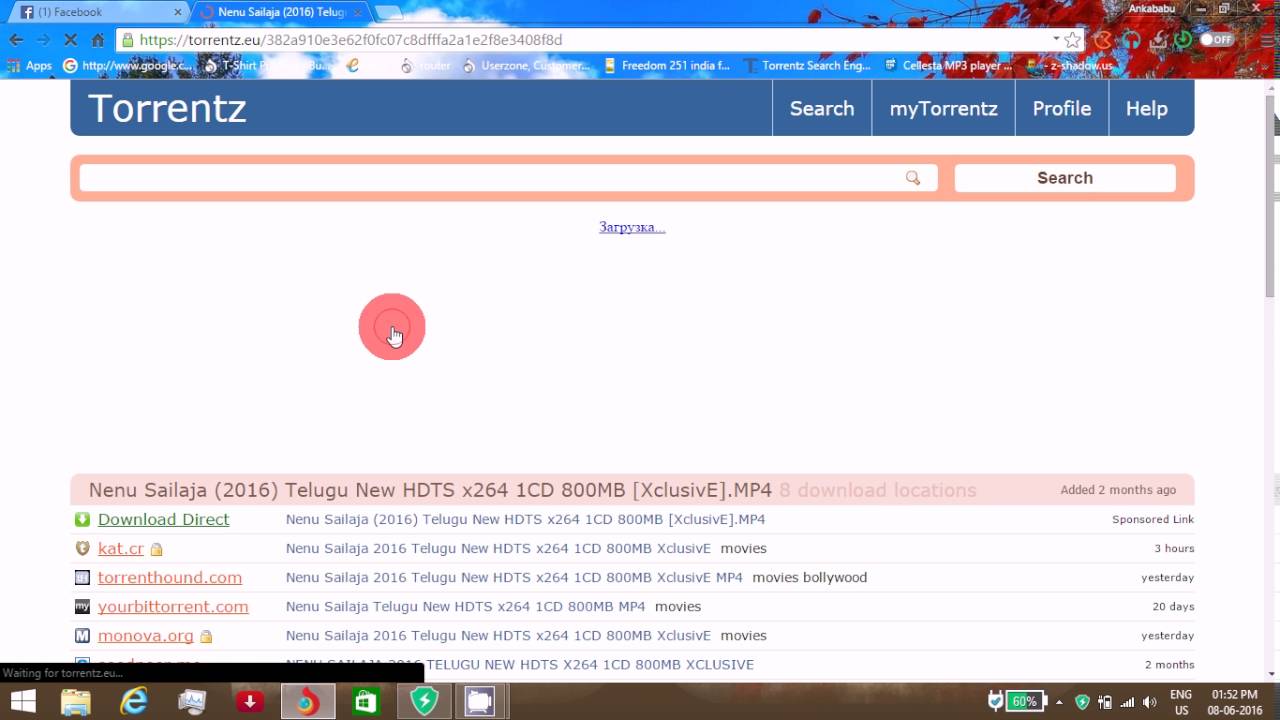Go to the browser home page
This screenshot has height=720, width=1280.
pyautogui.click(x=97, y=40)
